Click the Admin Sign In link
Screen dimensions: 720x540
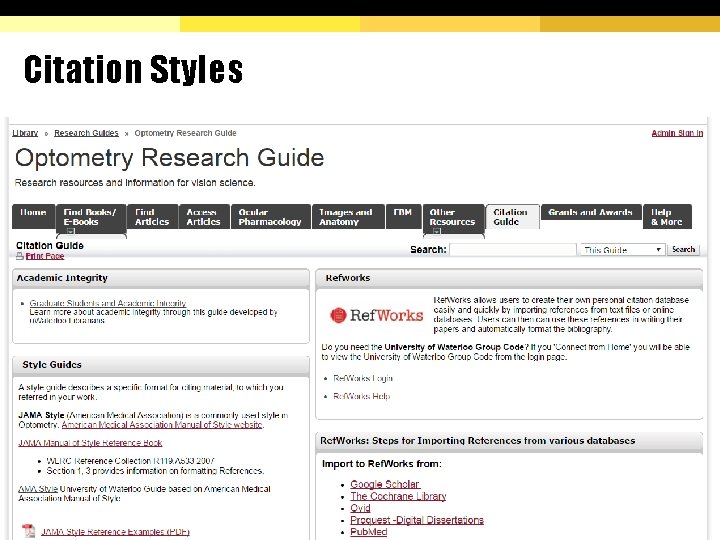677,133
